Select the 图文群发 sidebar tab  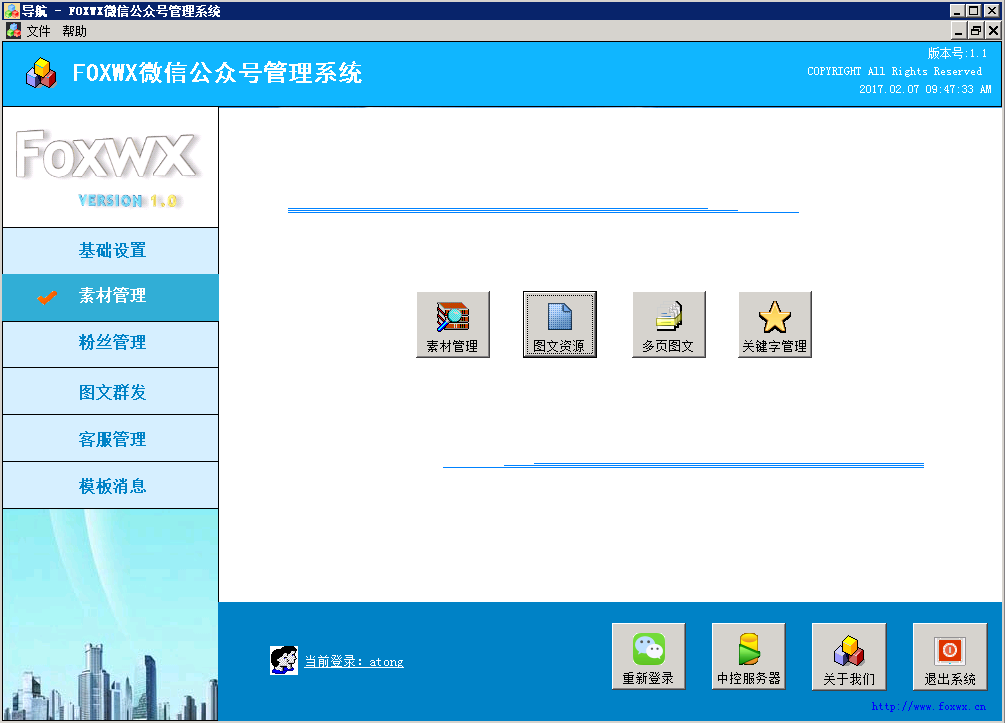click(111, 391)
